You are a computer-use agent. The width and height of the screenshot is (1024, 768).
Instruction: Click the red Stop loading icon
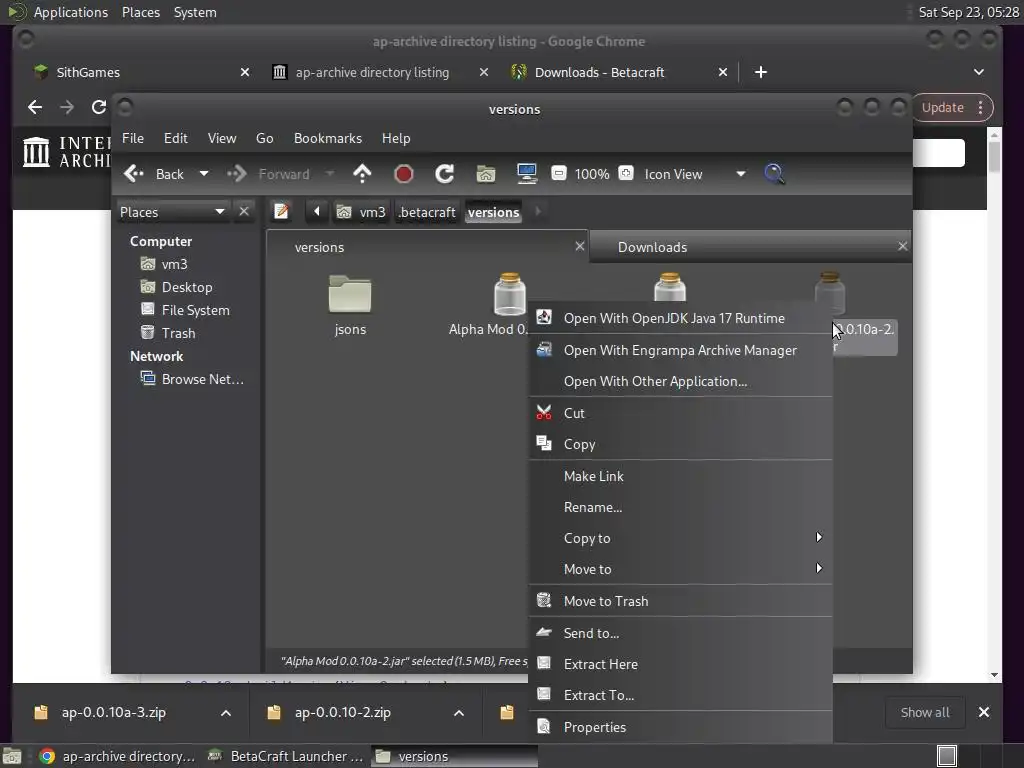[404, 174]
